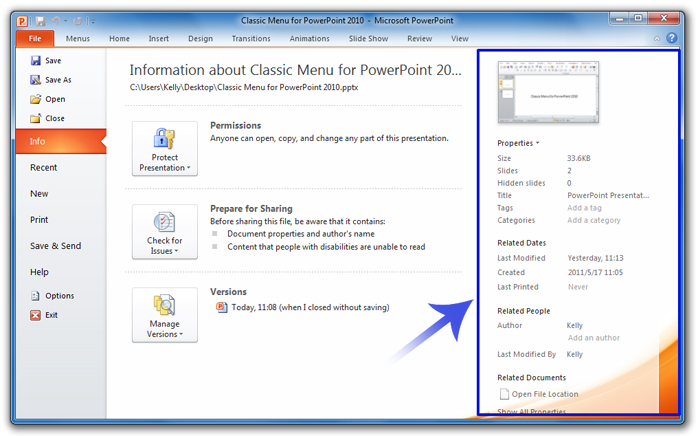This screenshot has width=700, height=436.
Task: Switch to the Insert tab
Action: 158,38
